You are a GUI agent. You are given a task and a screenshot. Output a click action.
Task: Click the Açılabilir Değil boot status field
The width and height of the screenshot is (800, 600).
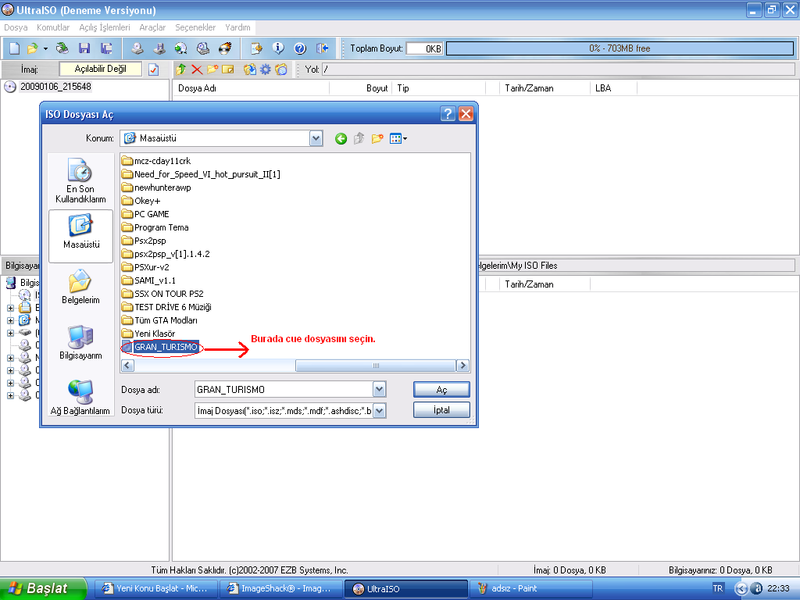(101, 69)
